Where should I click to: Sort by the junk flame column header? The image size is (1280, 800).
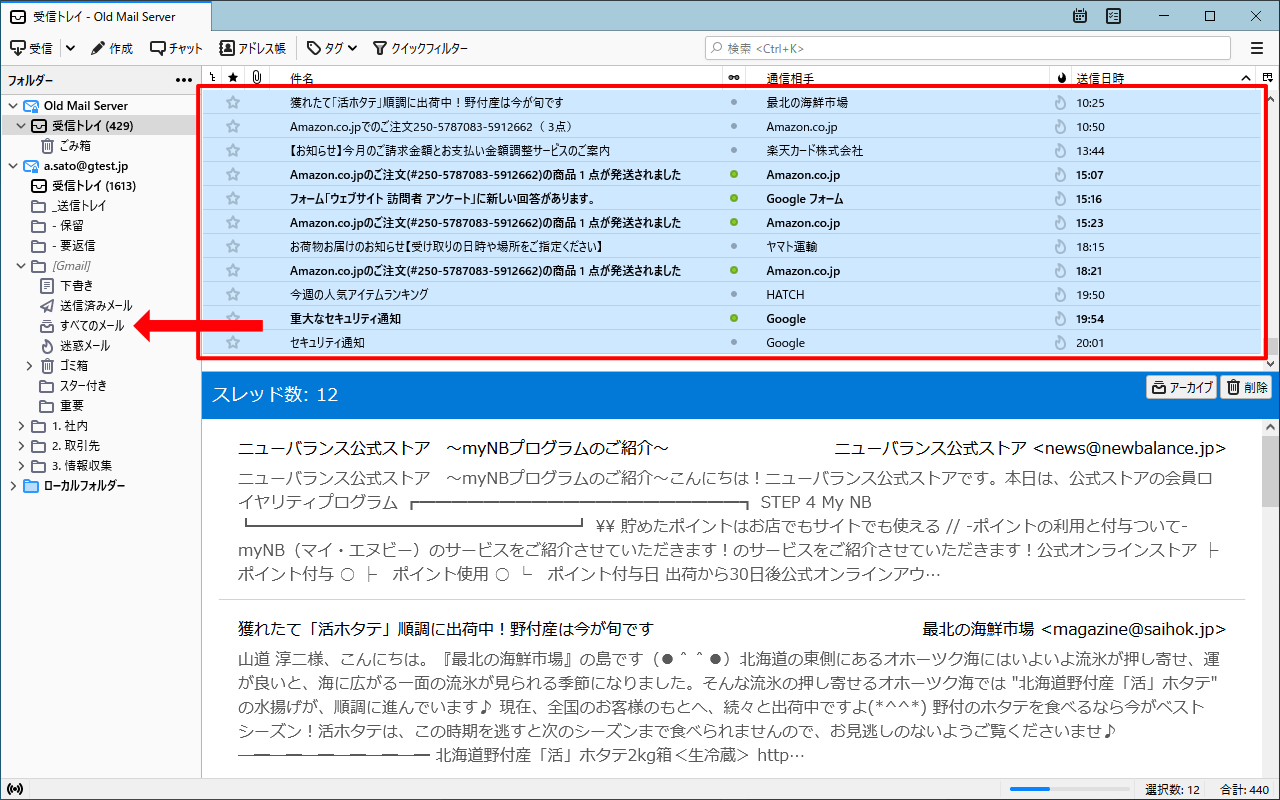click(x=1061, y=77)
